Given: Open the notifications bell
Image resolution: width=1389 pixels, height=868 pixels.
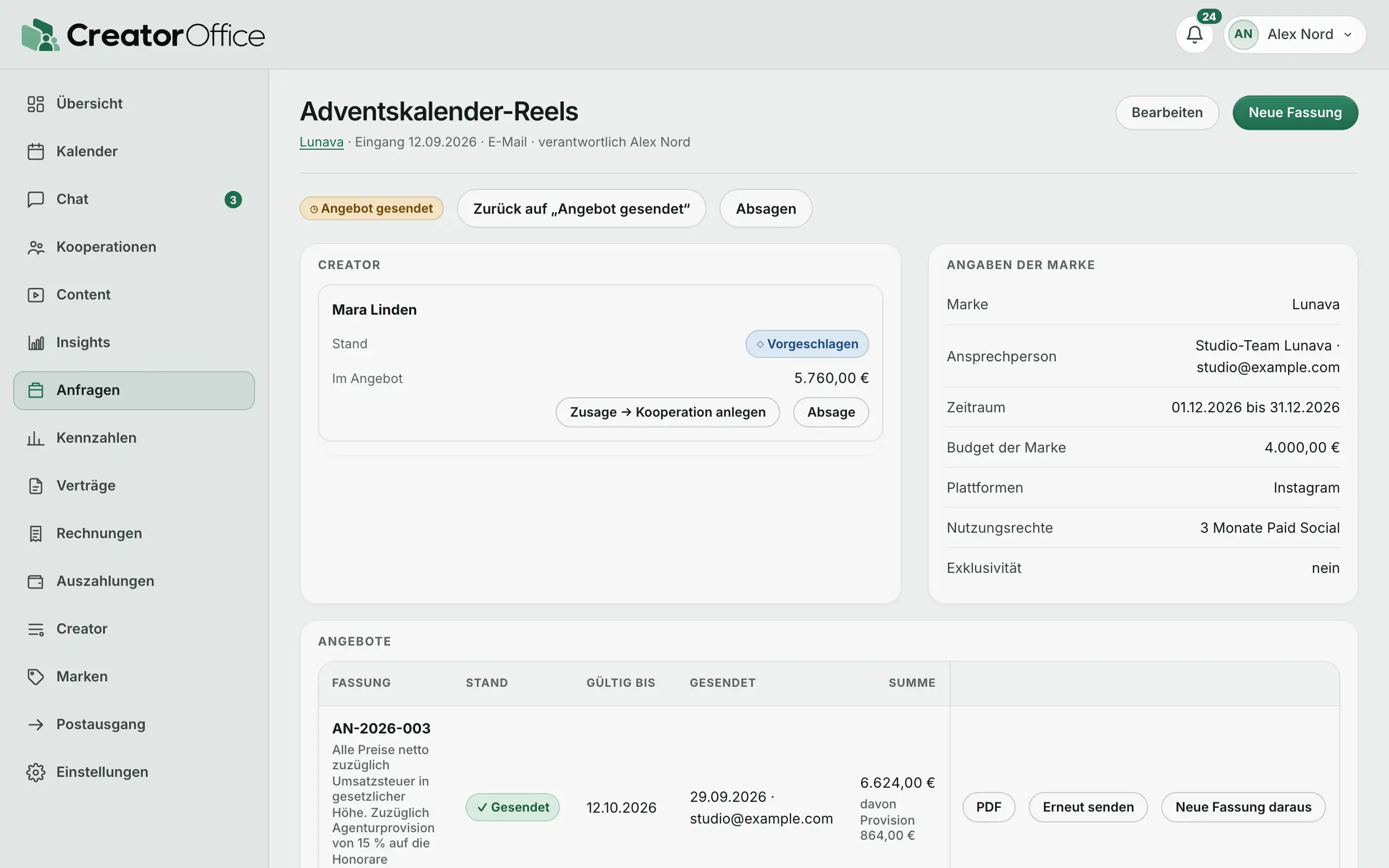Looking at the screenshot, I should (1194, 34).
